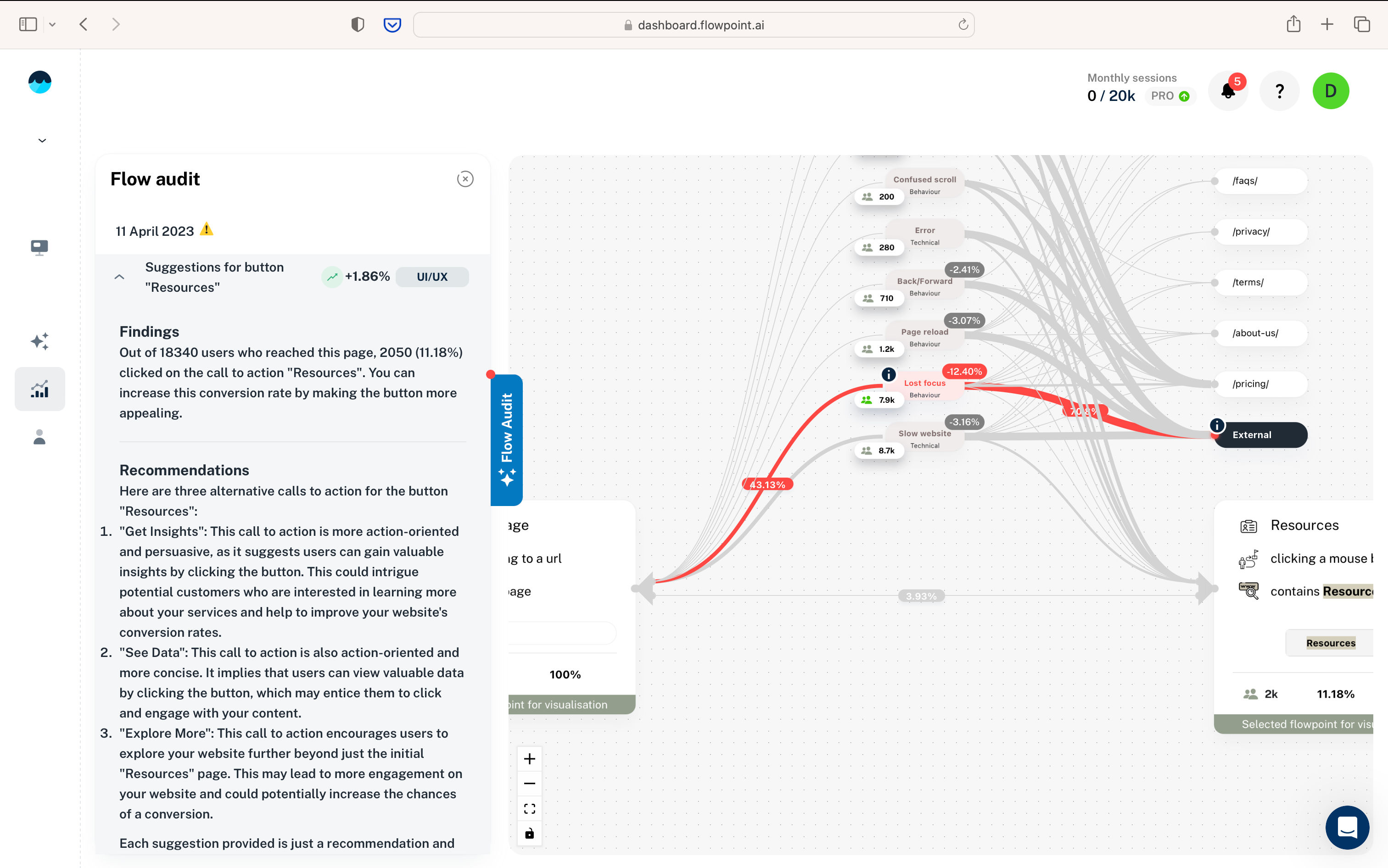The width and height of the screenshot is (1388, 868).
Task: Click the browser address bar
Action: [x=693, y=25]
